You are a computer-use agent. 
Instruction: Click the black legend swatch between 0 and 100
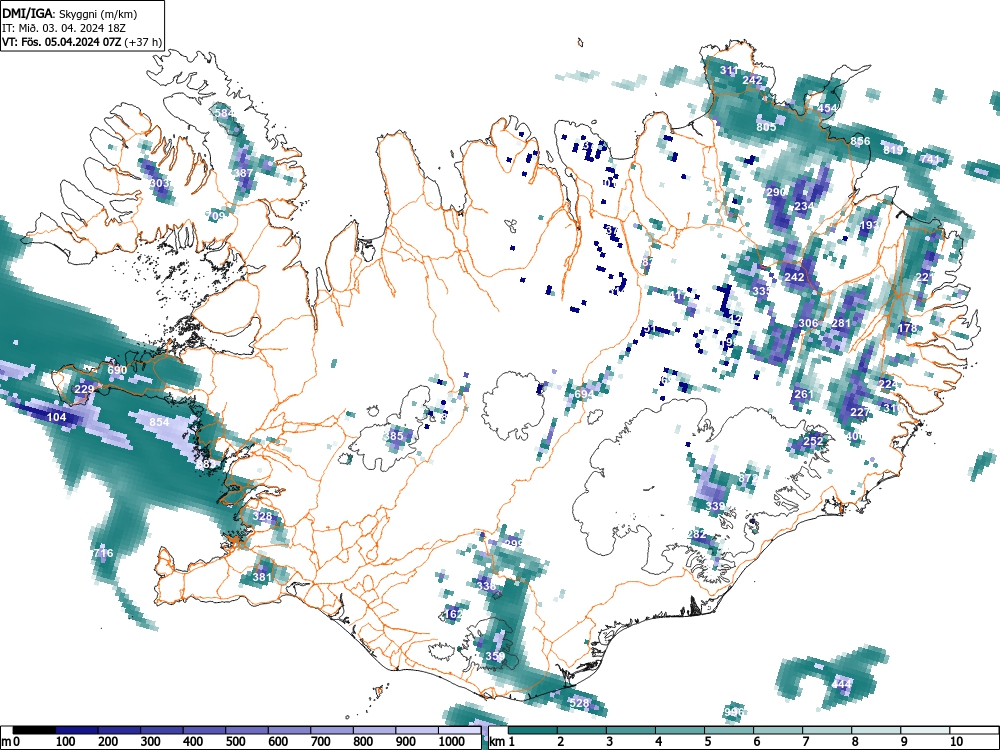click(x=34, y=730)
